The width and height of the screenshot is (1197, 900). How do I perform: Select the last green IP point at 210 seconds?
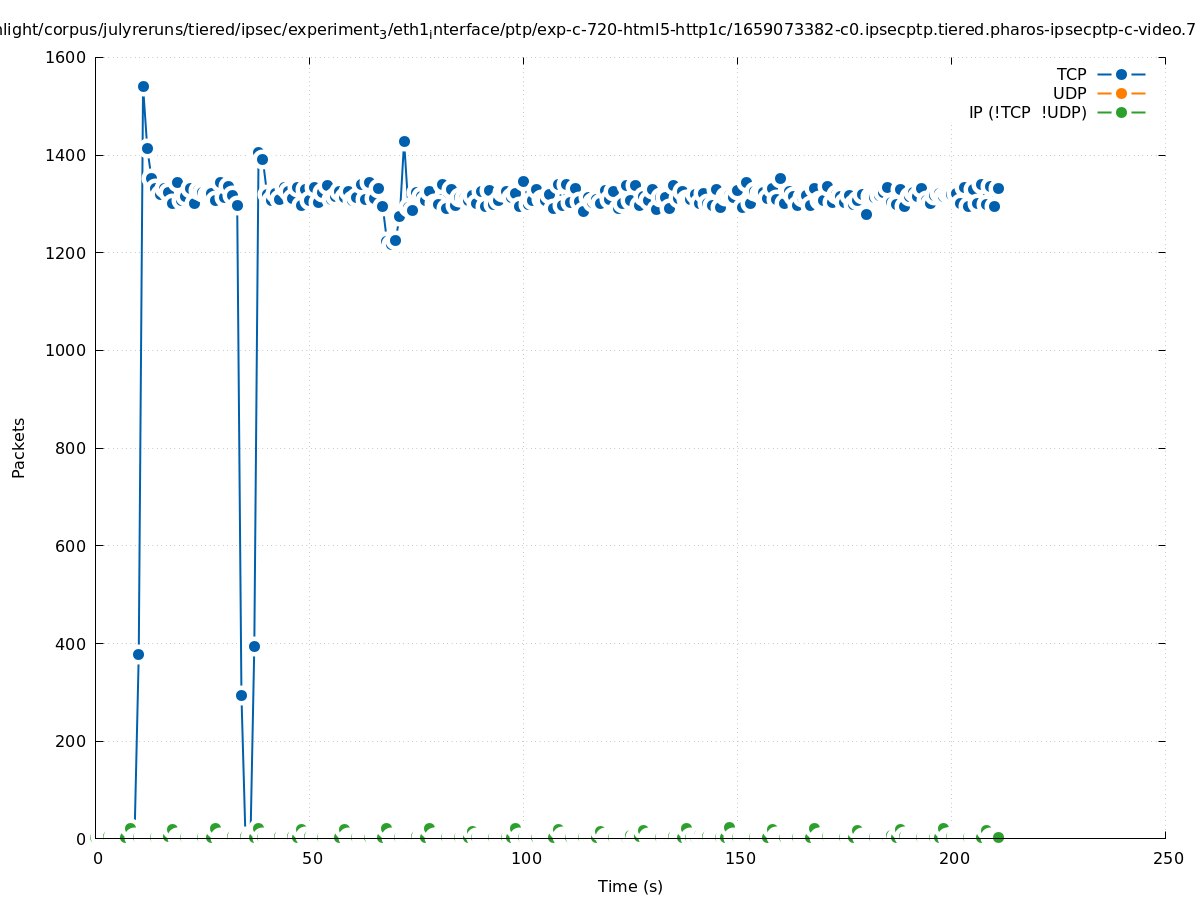(x=998, y=837)
